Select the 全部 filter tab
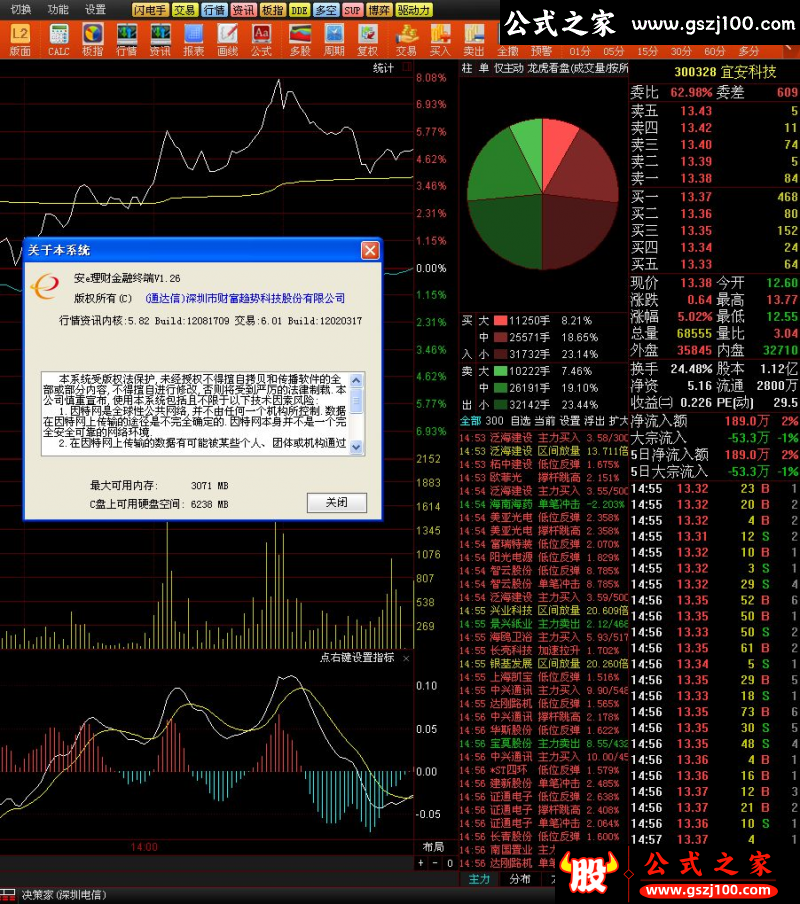Image resolution: width=800 pixels, height=904 pixels. click(470, 421)
